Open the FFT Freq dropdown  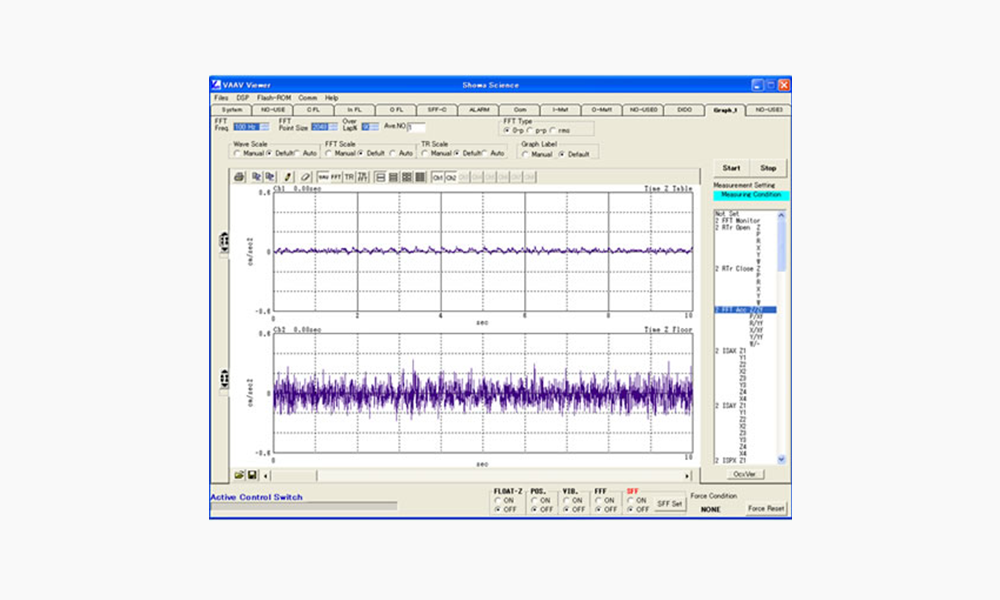point(264,127)
